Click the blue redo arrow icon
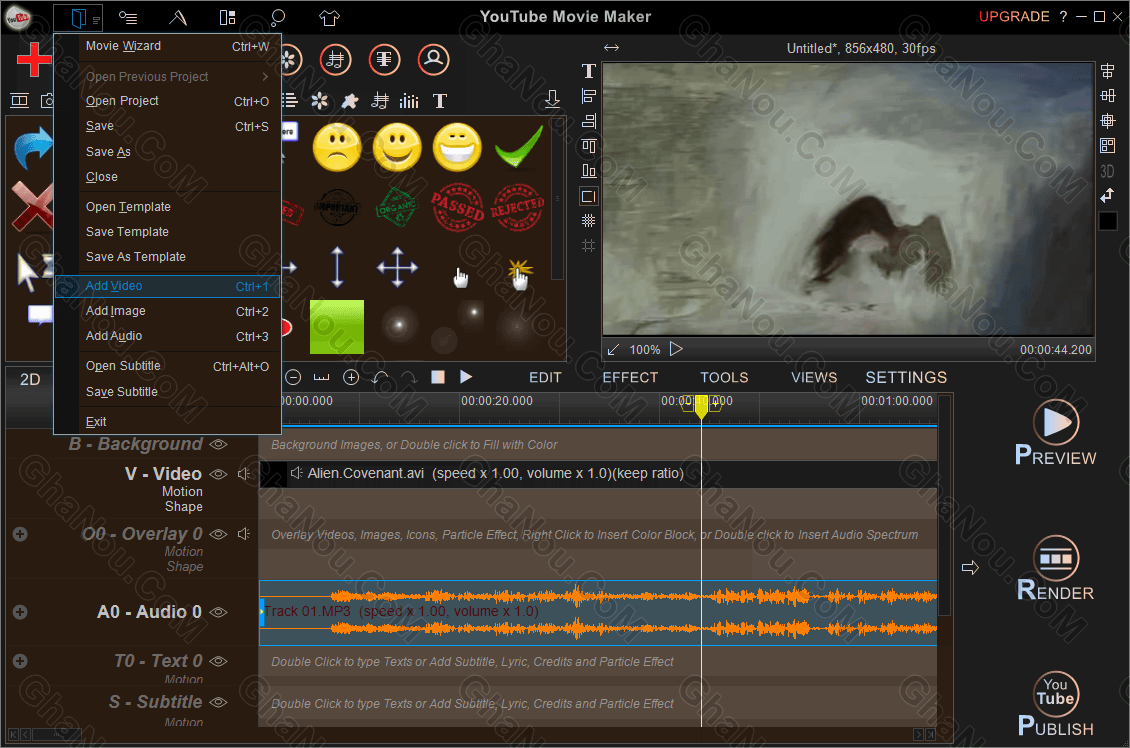 point(33,148)
